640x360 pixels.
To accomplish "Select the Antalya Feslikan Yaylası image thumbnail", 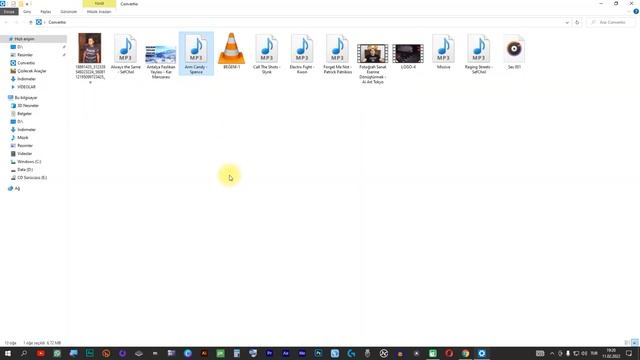I will coord(161,61).
